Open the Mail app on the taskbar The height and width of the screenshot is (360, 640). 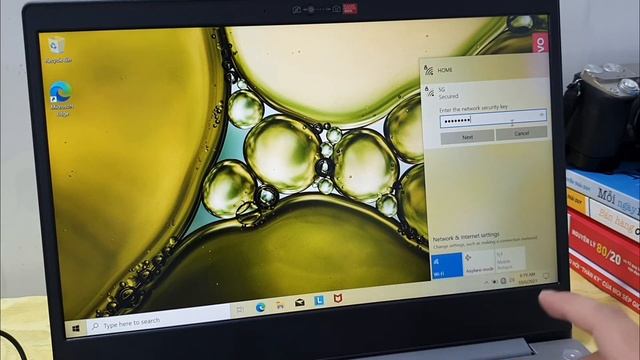coord(300,302)
